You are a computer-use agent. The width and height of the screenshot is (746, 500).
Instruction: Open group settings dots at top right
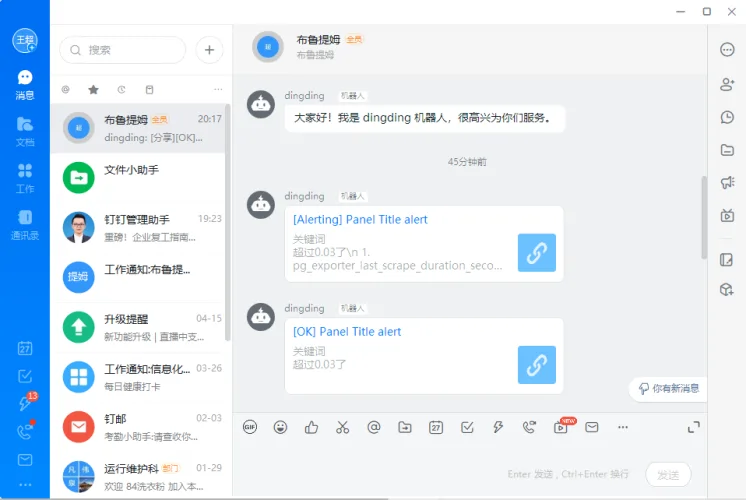pos(727,49)
